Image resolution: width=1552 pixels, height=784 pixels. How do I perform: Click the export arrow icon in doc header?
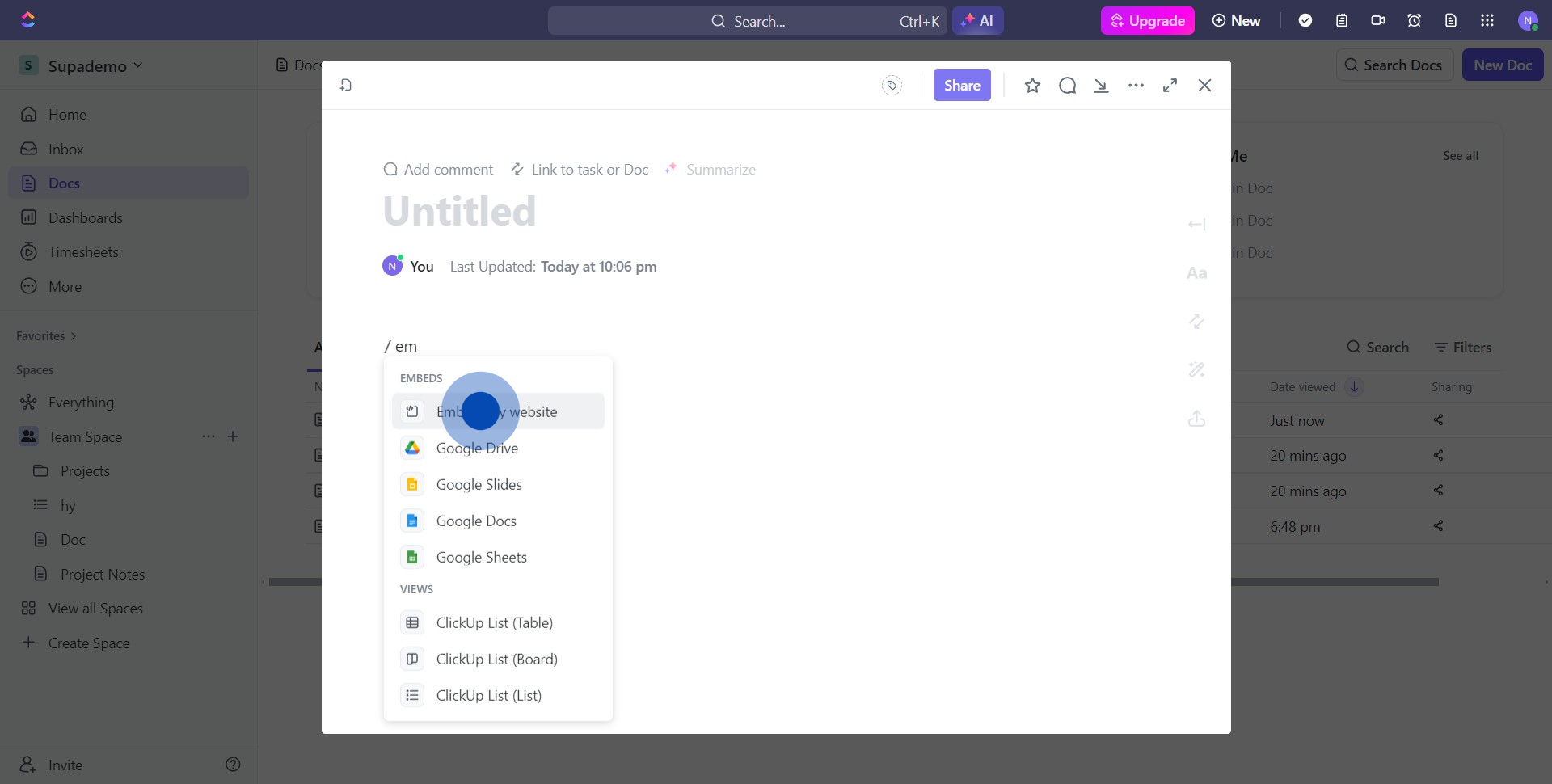(x=1101, y=85)
